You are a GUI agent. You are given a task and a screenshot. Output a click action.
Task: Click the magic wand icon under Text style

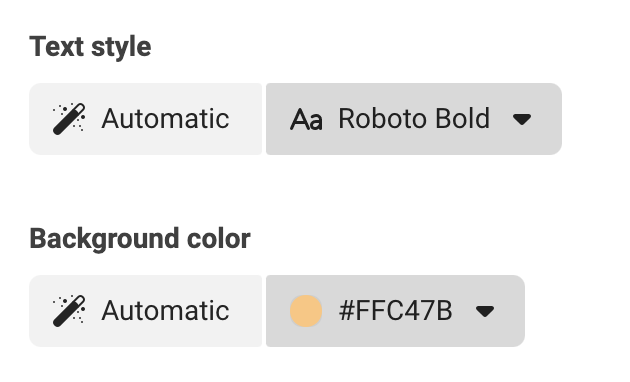pyautogui.click(x=69, y=119)
